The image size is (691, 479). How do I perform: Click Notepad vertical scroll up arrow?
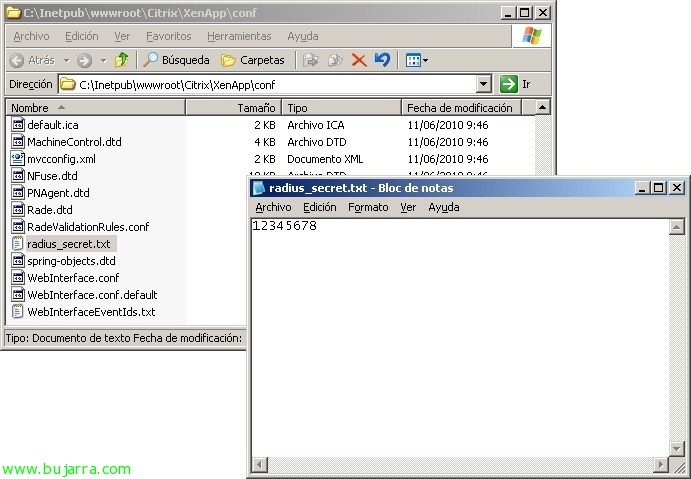(676, 227)
